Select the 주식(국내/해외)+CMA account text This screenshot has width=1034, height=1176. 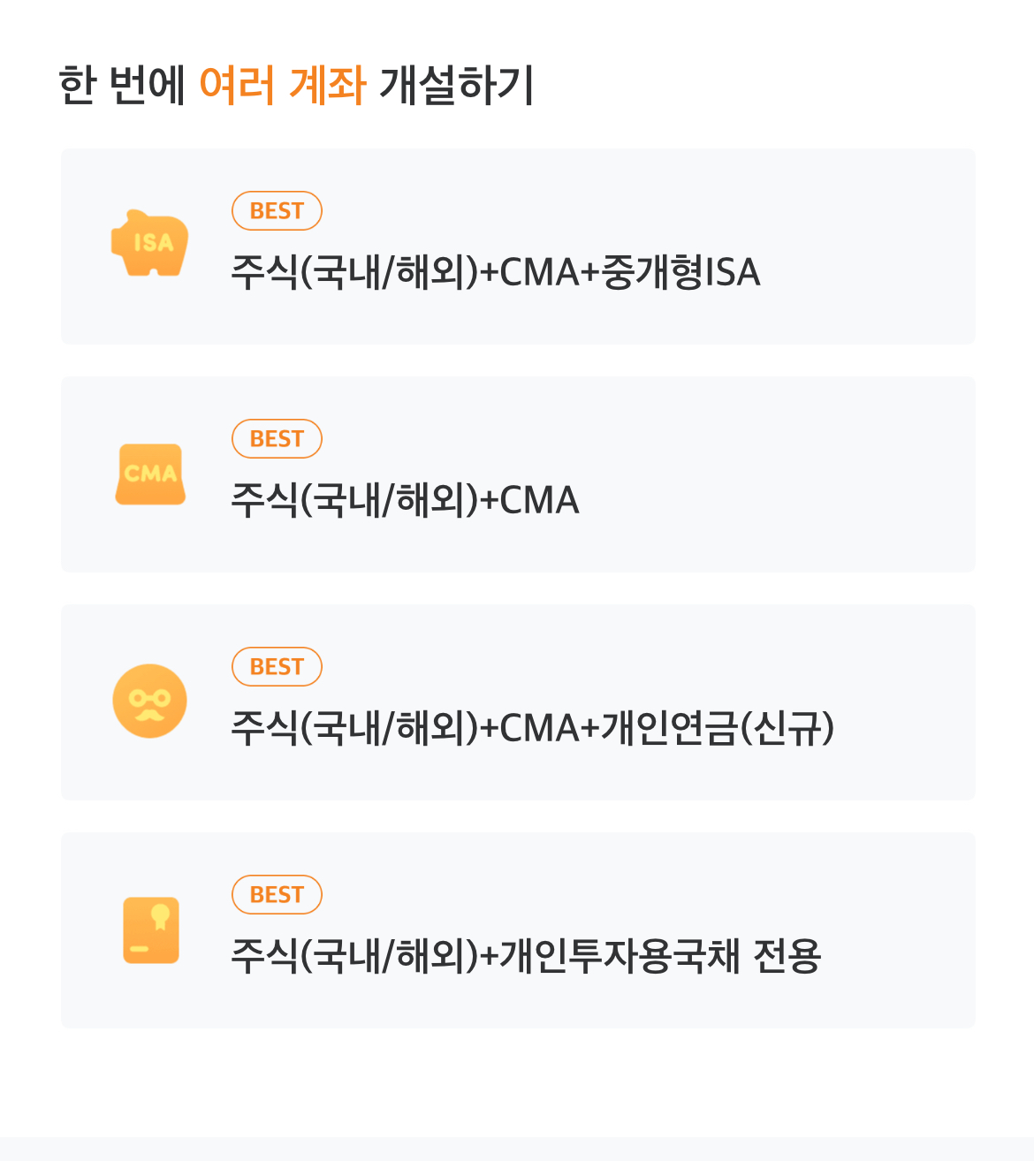click(x=405, y=500)
